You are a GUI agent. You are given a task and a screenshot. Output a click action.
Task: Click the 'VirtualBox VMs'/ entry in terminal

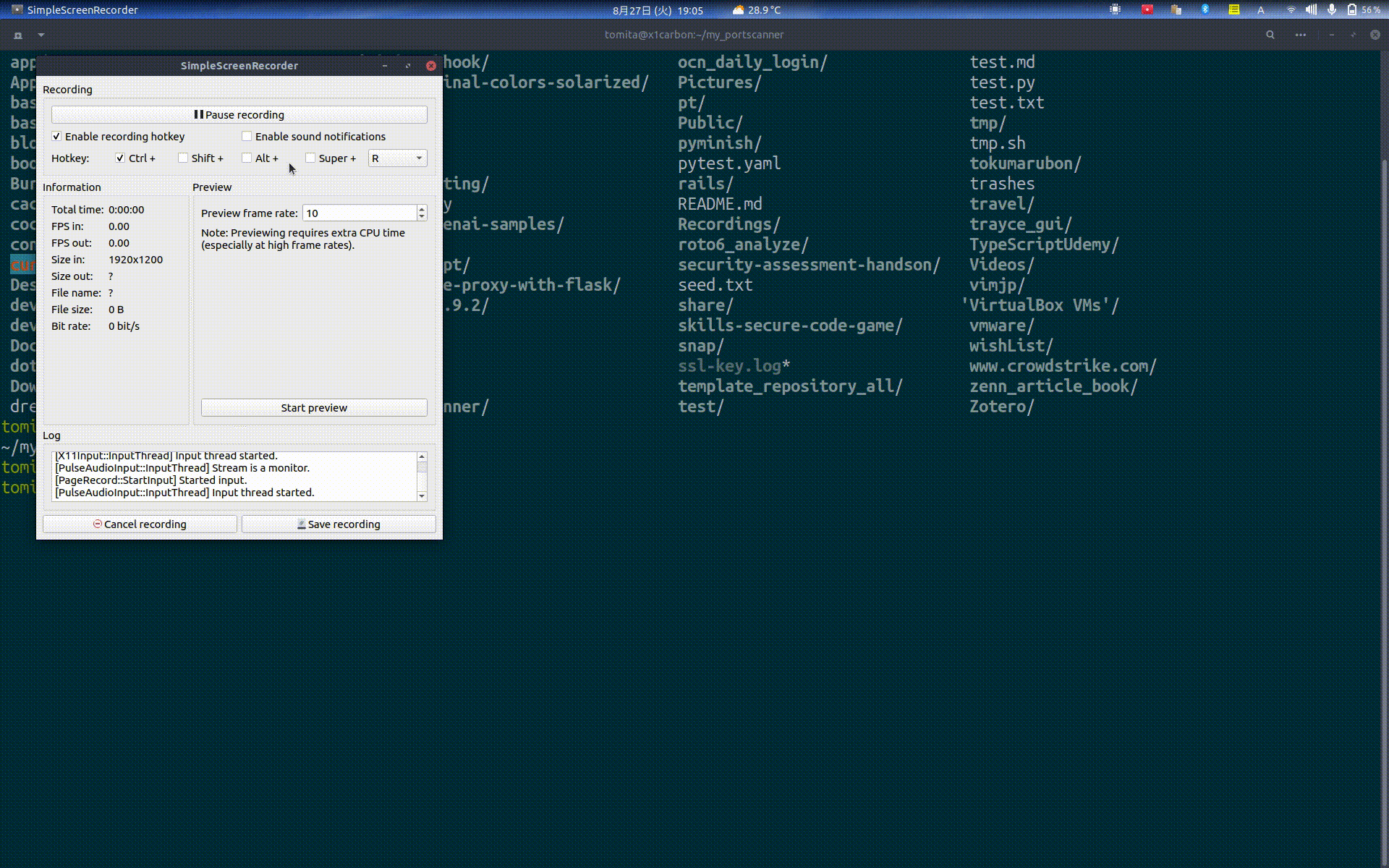point(1040,305)
